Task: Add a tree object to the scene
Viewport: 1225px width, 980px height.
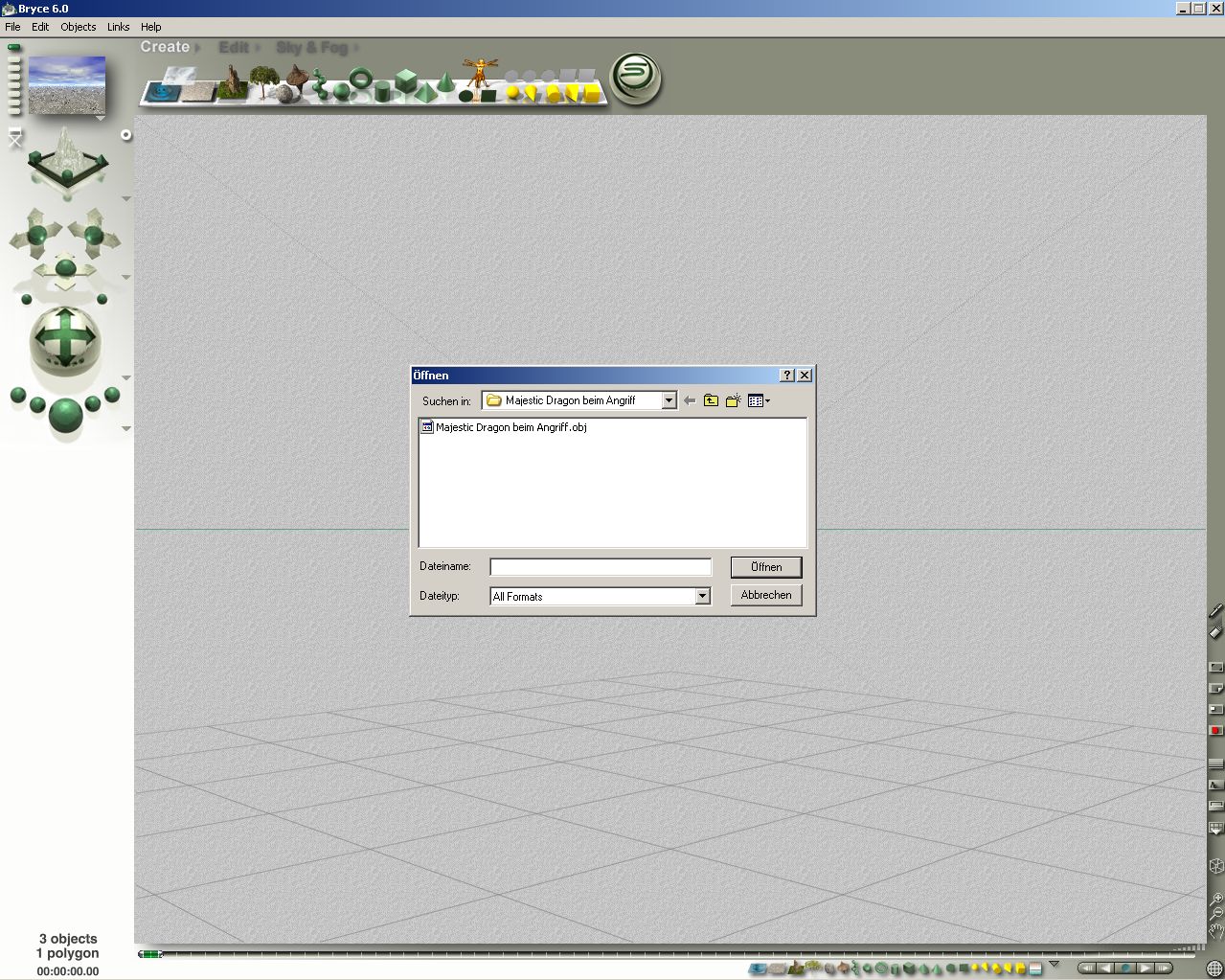Action: 263,80
